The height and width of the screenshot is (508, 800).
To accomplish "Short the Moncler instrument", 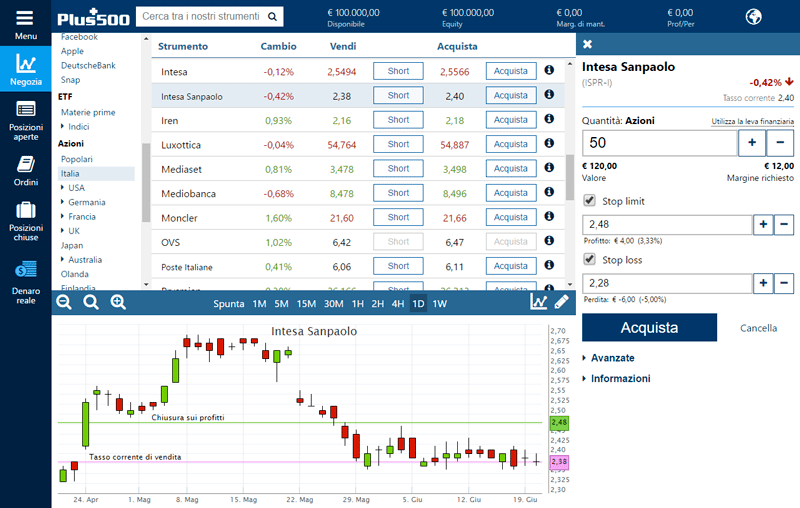I will (398, 217).
